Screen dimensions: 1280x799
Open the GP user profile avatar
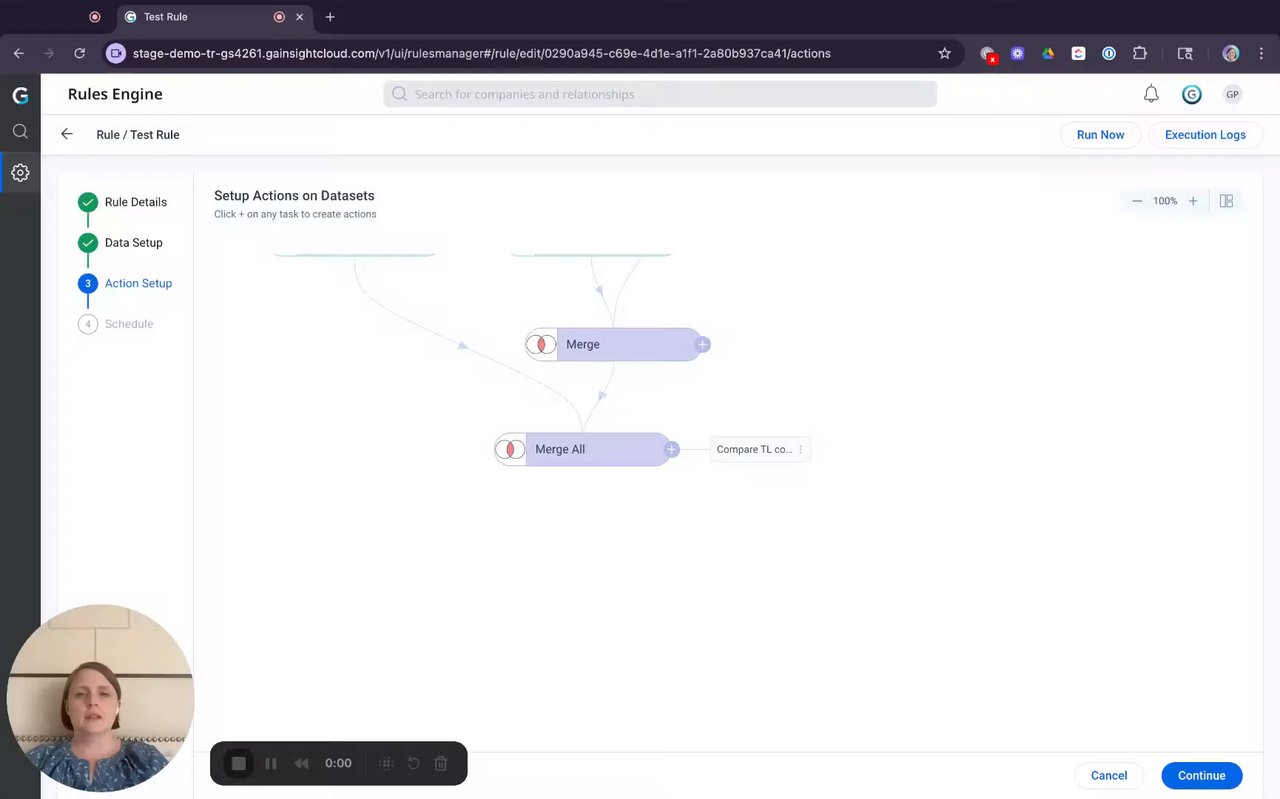pyautogui.click(x=1232, y=94)
